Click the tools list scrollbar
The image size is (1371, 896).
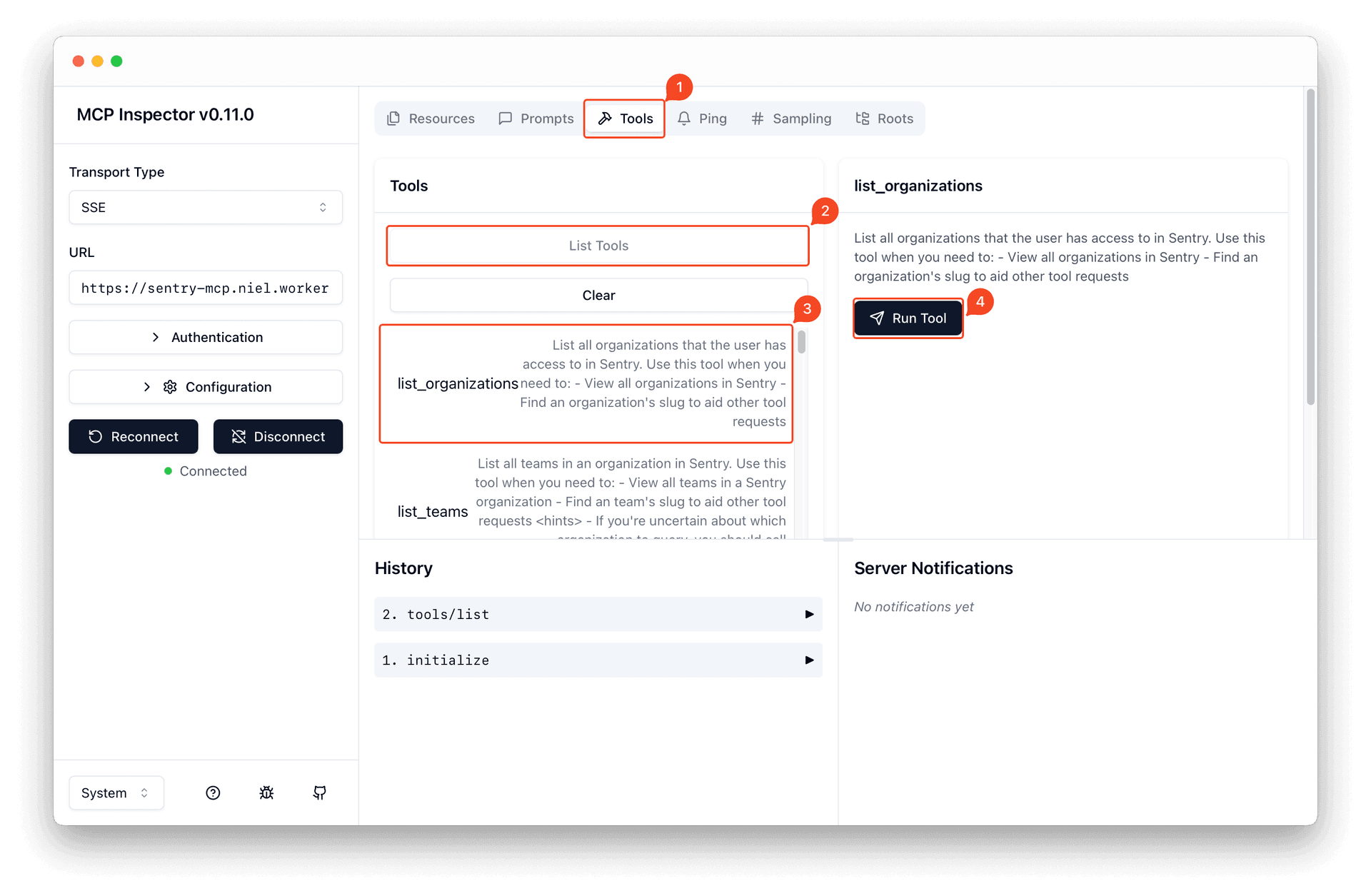pos(802,343)
